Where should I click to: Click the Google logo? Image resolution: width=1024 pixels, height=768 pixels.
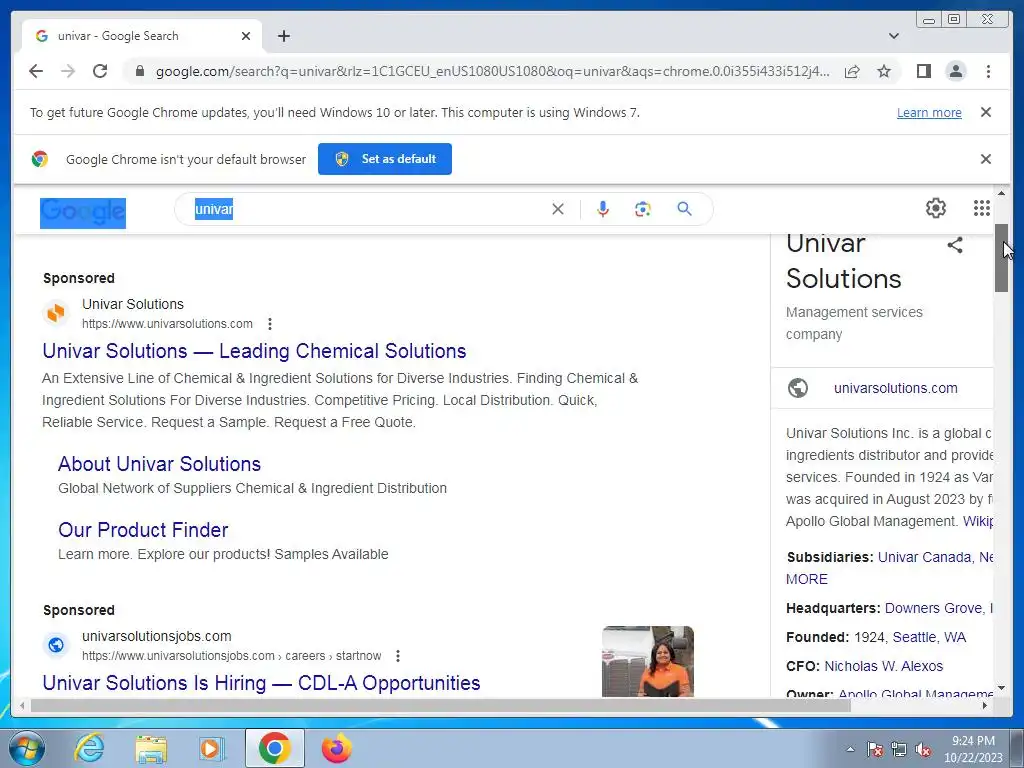pyautogui.click(x=83, y=213)
